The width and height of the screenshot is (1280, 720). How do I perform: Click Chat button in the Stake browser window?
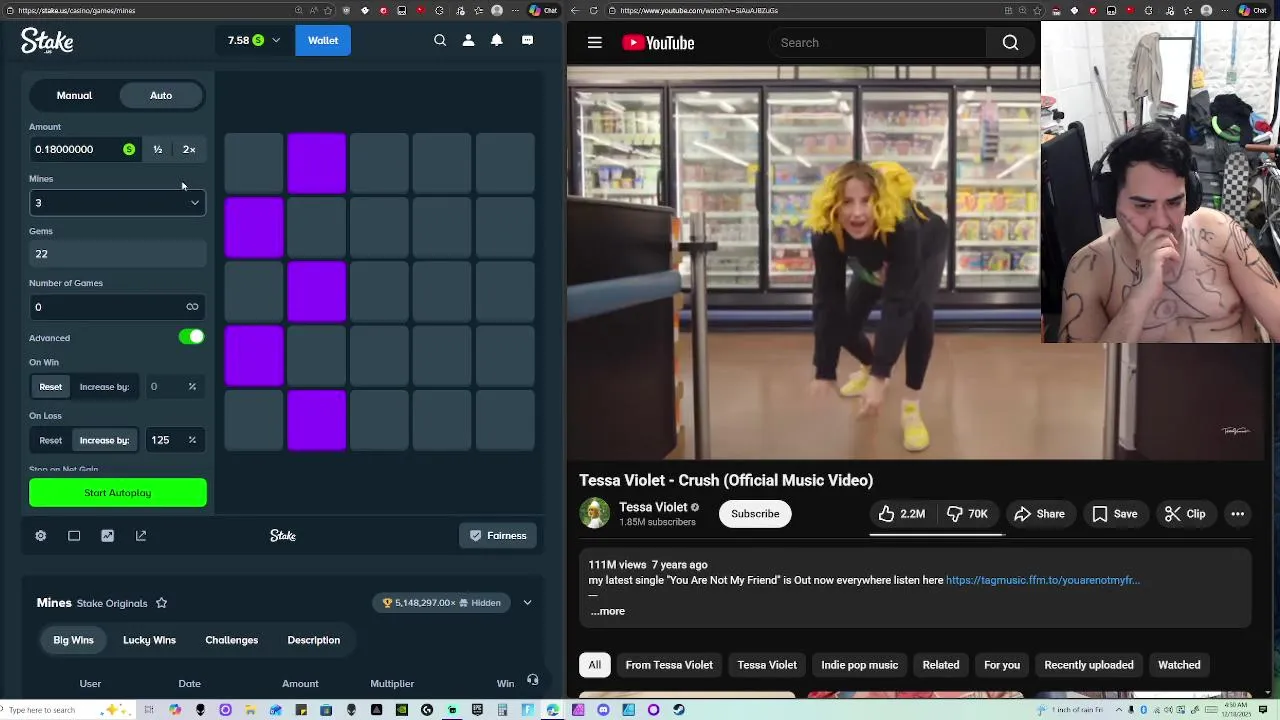tap(543, 10)
